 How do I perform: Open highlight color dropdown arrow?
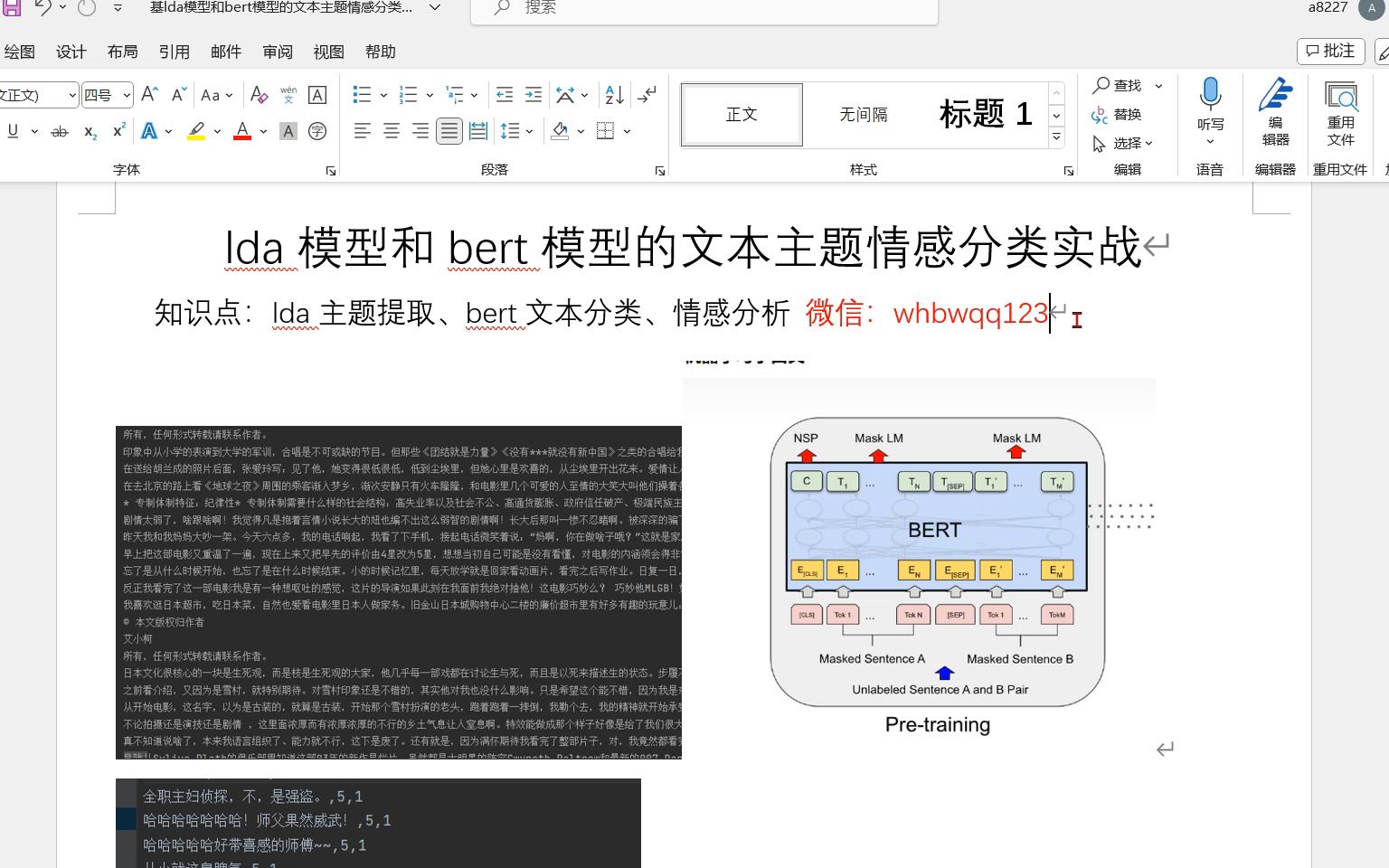click(217, 131)
